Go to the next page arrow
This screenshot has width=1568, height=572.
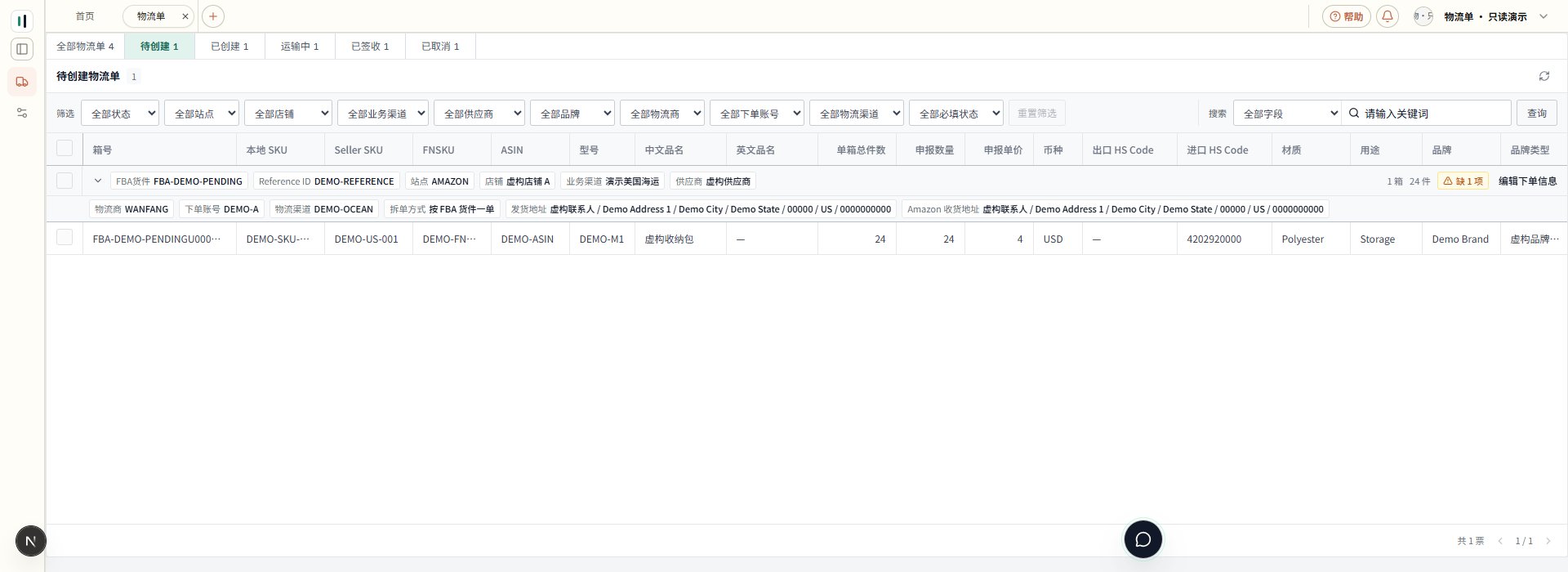(1548, 541)
